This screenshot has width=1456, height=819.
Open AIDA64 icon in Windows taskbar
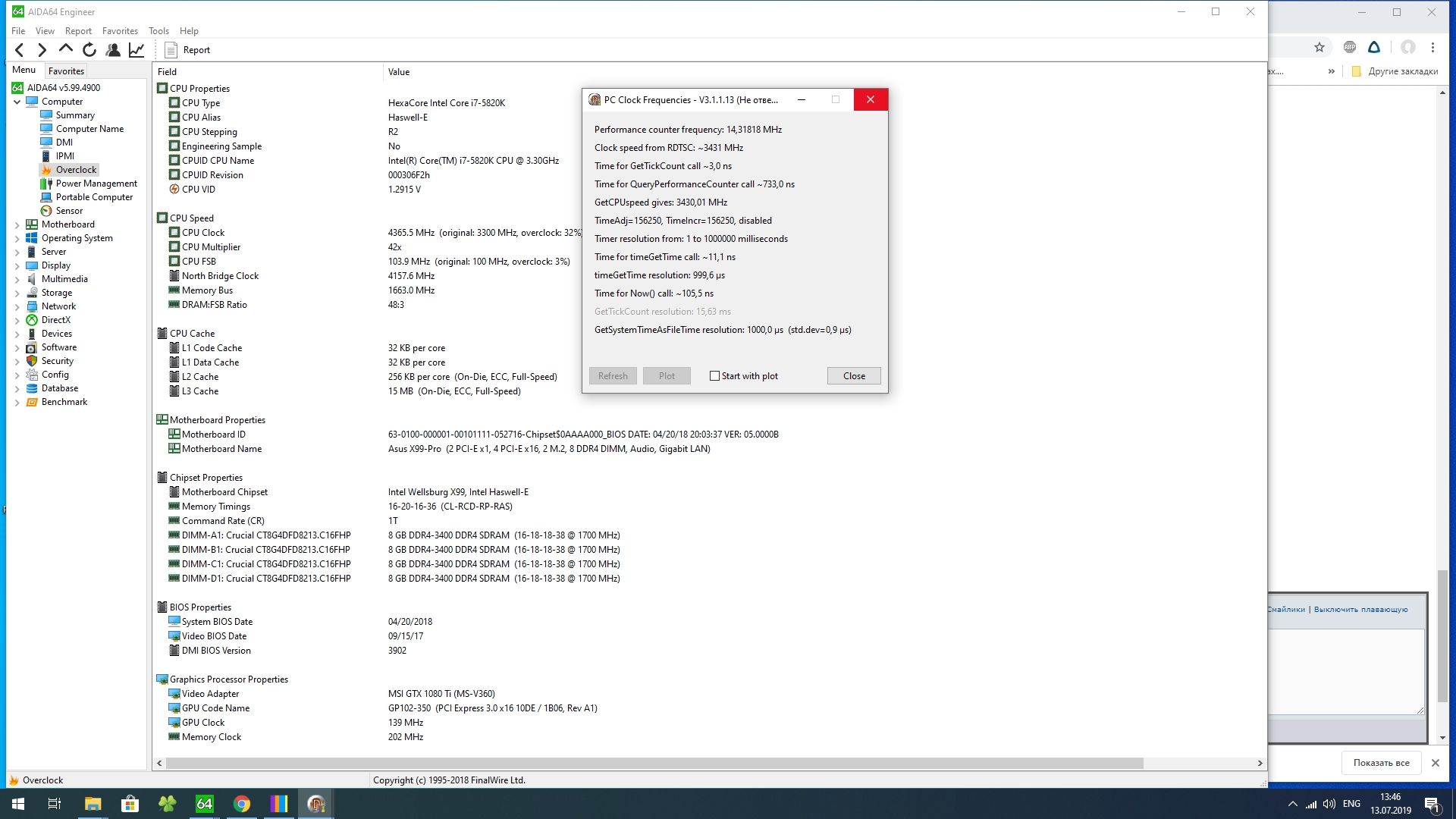[x=204, y=804]
